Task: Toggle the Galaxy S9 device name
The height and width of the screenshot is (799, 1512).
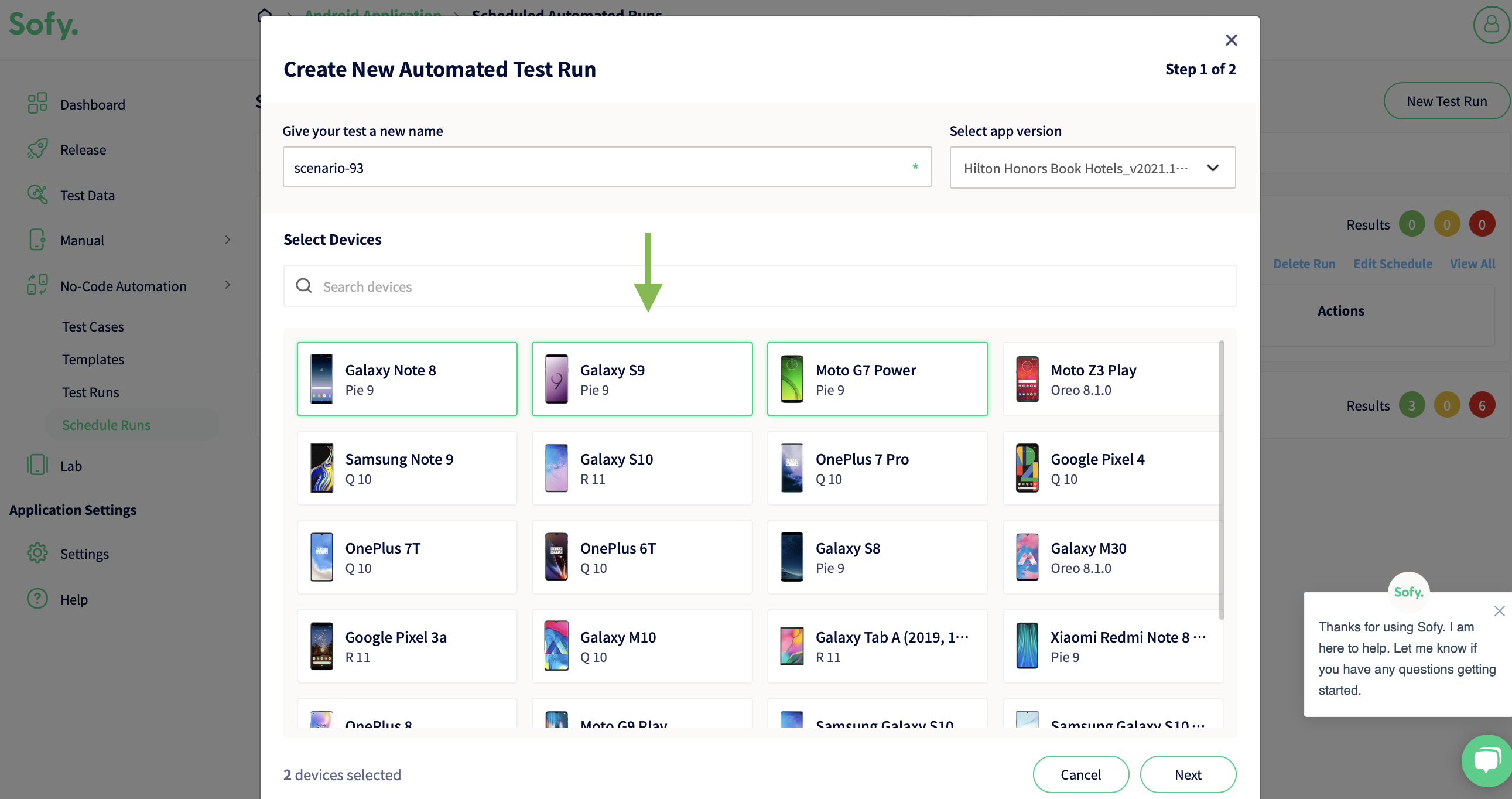Action: (612, 370)
